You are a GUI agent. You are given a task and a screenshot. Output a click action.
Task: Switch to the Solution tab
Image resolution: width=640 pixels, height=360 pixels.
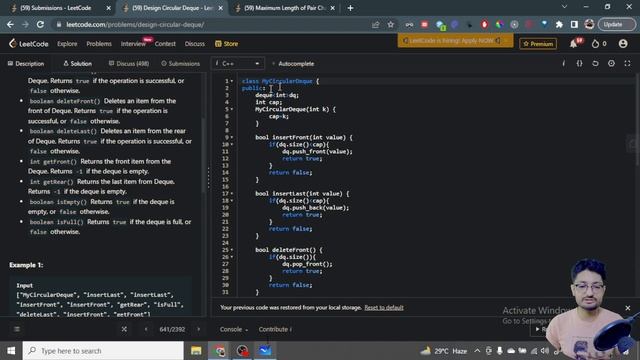(x=78, y=64)
